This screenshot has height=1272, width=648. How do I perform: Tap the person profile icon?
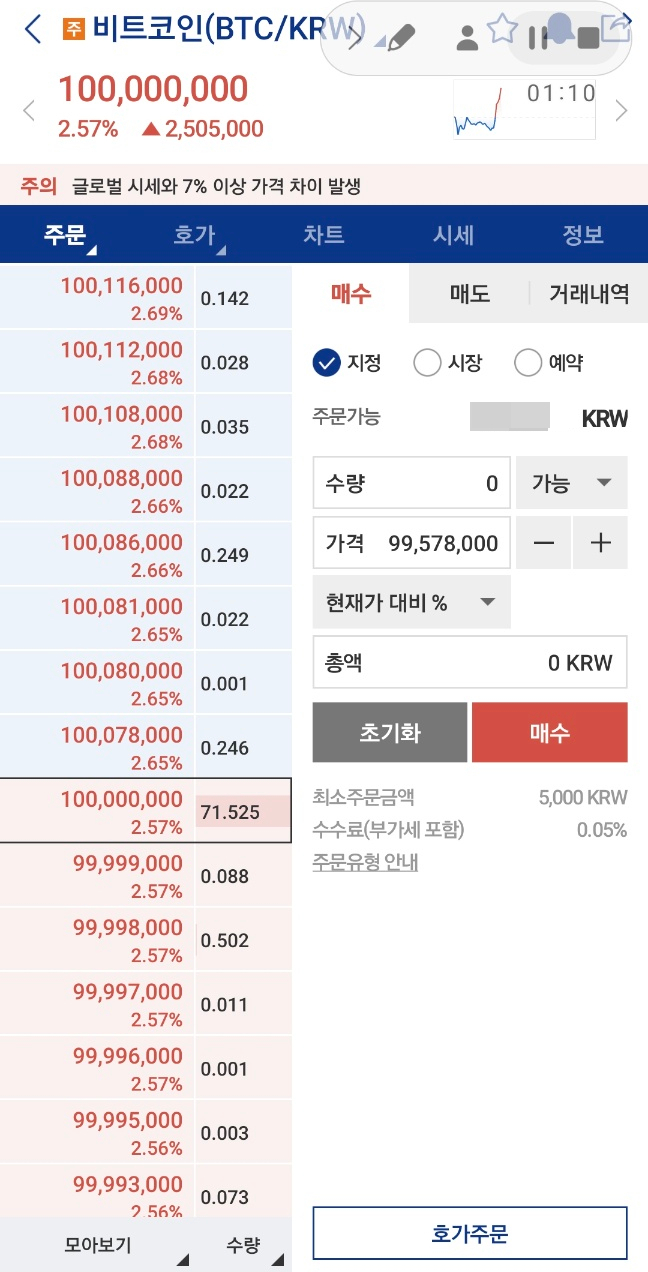pyautogui.click(x=466, y=39)
